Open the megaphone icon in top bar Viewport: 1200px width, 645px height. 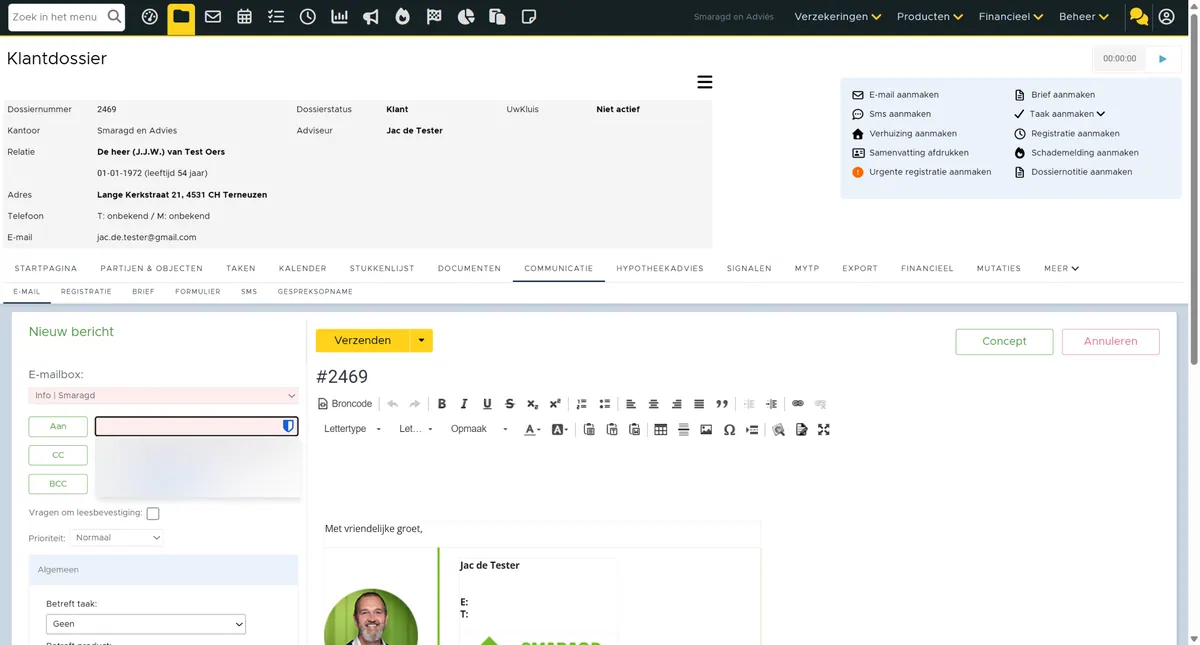371,17
